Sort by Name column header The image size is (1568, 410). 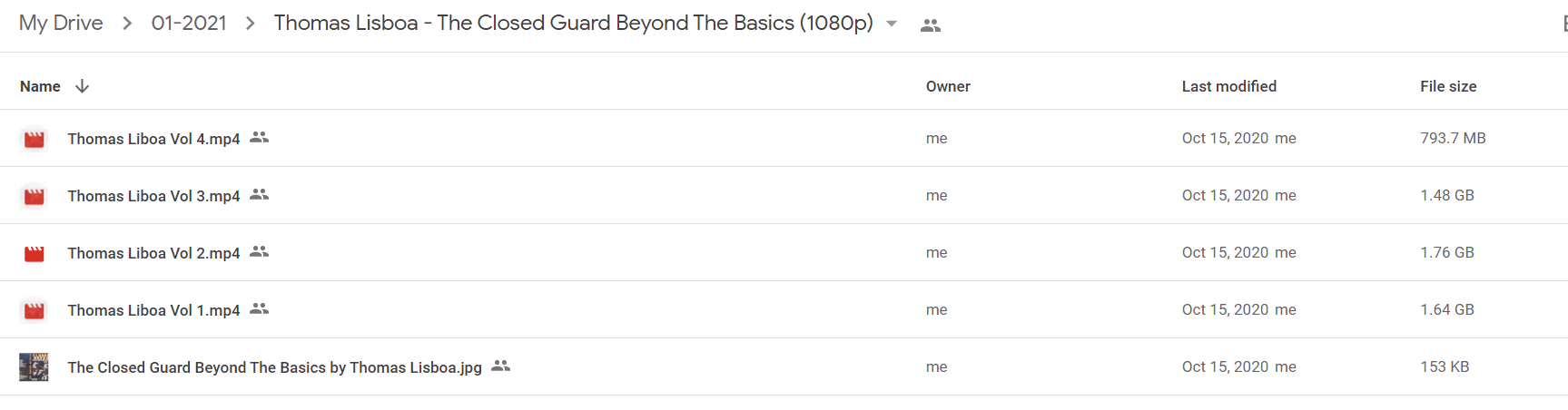pyautogui.click(x=40, y=86)
